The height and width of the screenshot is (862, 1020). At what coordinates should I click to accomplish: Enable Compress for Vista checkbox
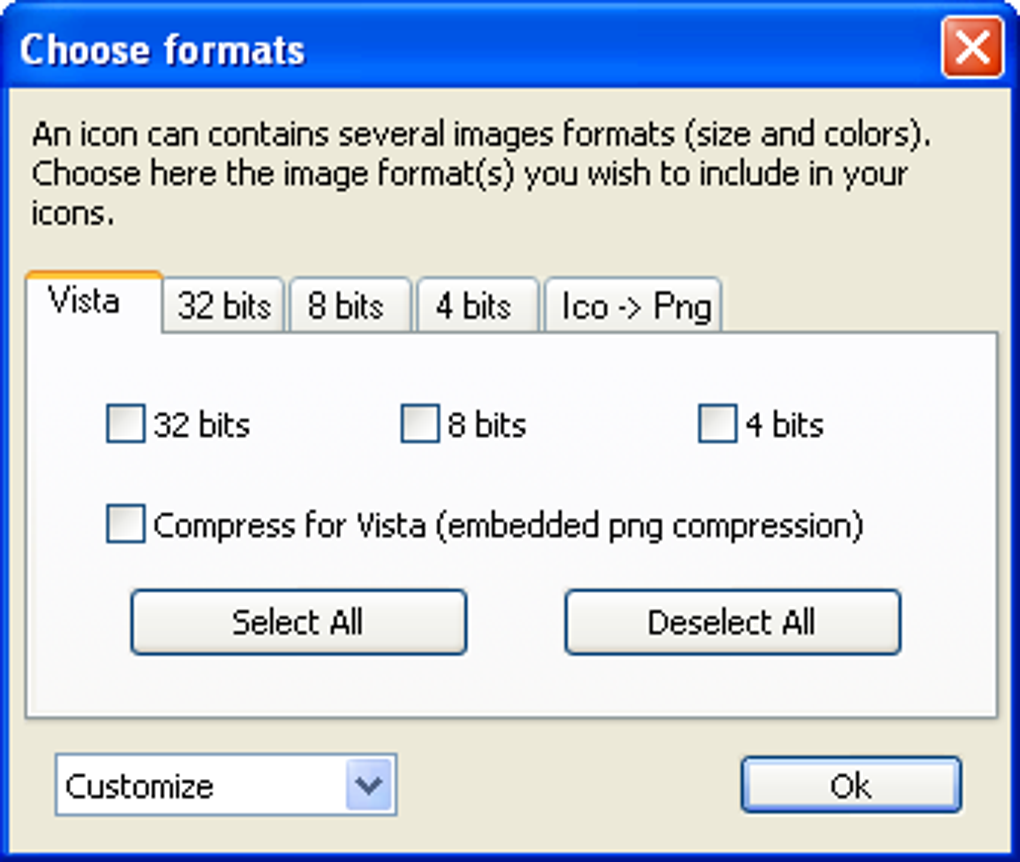[x=126, y=525]
